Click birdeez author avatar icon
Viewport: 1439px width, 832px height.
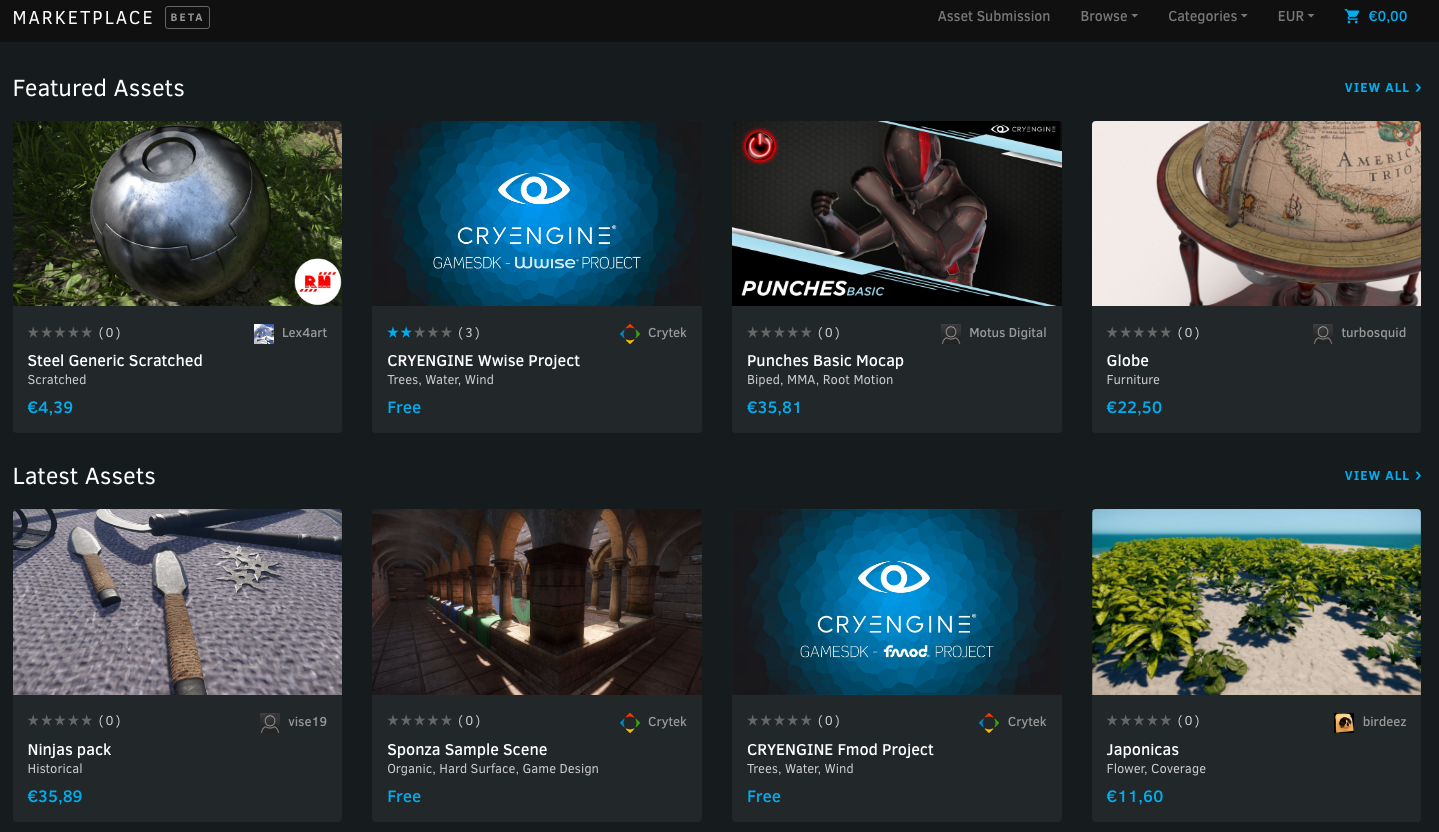[x=1345, y=722]
